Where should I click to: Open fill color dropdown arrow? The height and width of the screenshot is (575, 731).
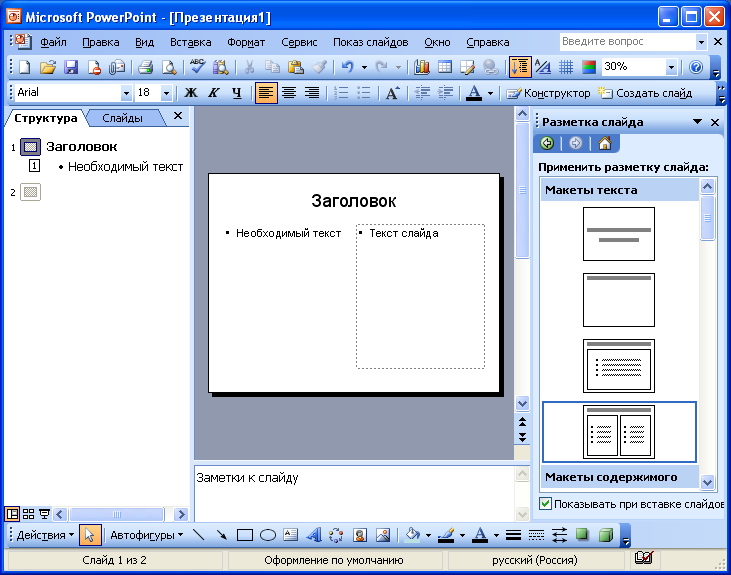click(428, 535)
